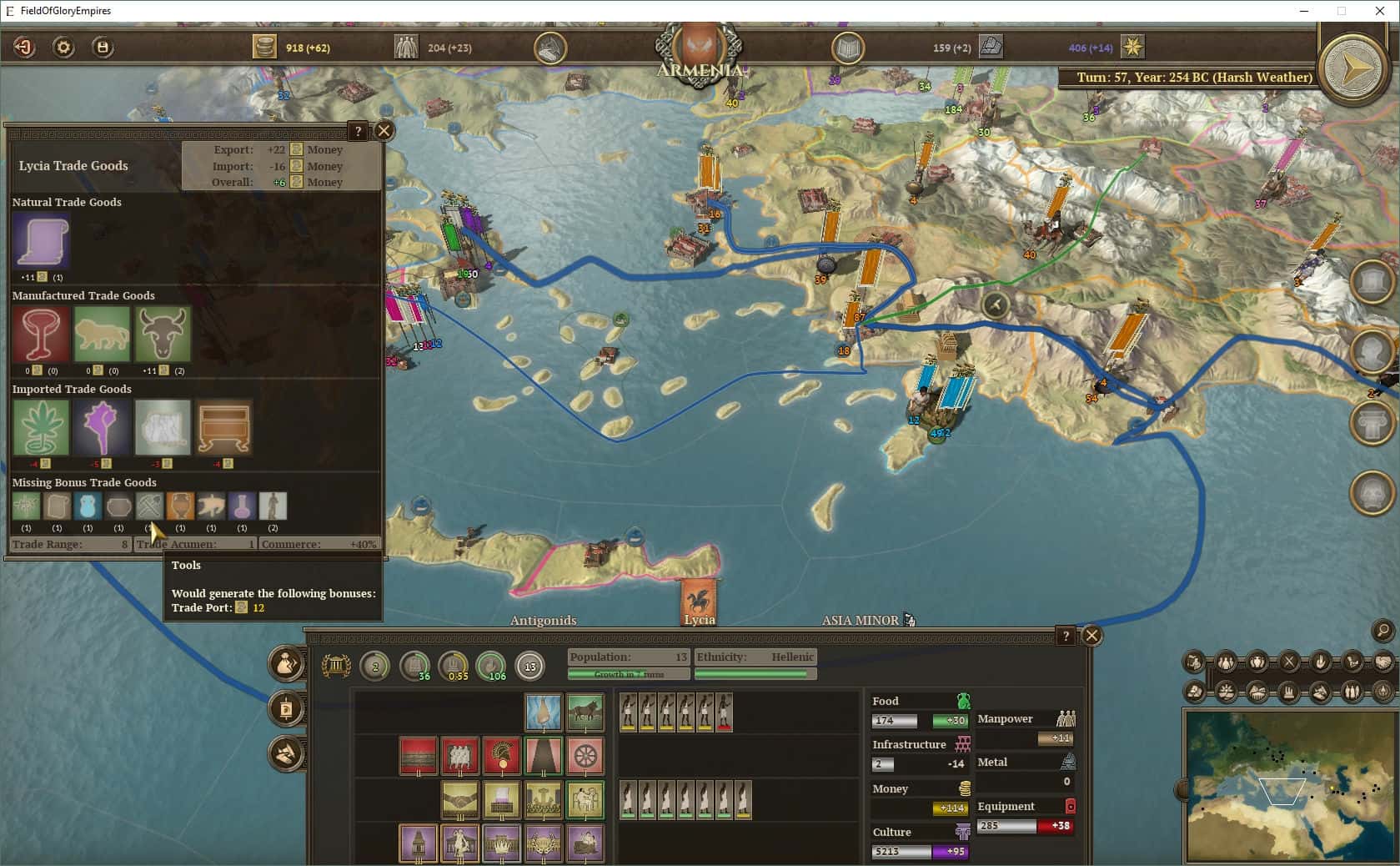Open the Objectives laurel-wreath icon above the building tree

pos(334,665)
